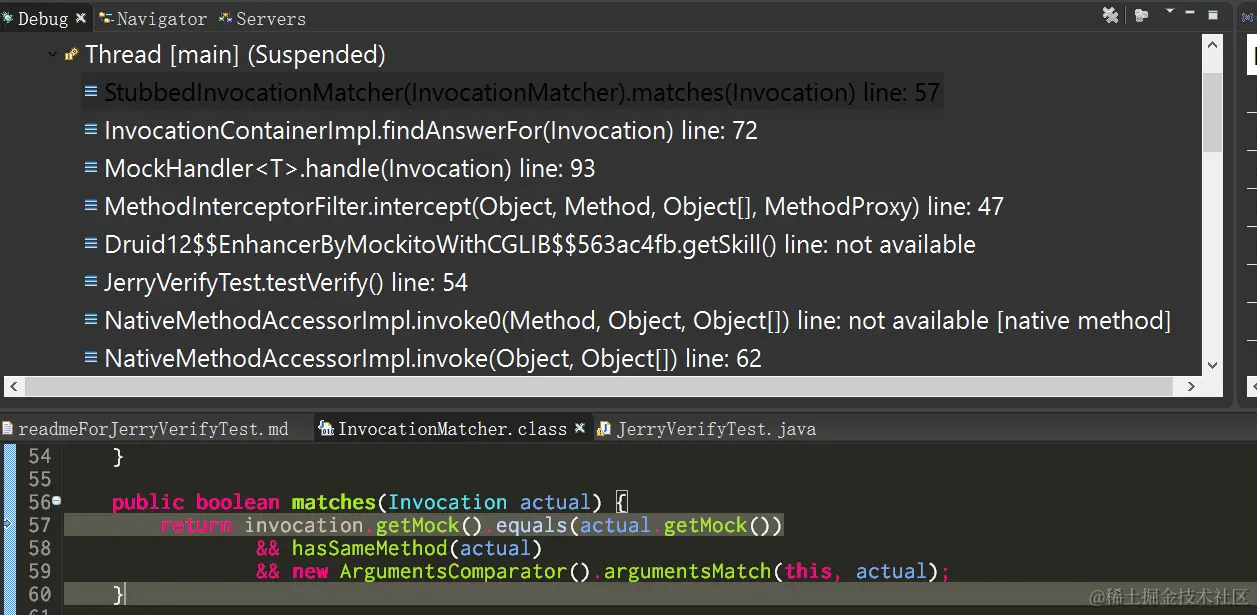This screenshot has height=615, width=1257.
Task: Click the debug view layout icon
Action: click(1142, 15)
